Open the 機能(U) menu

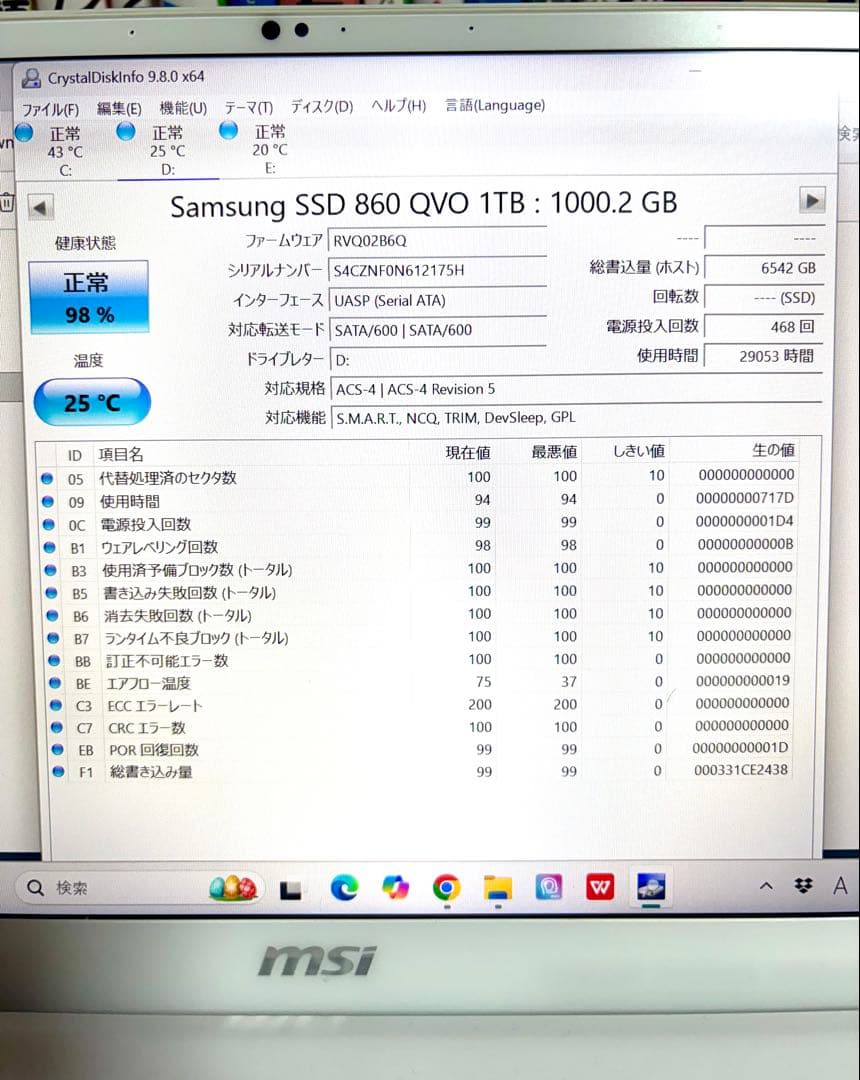183,107
